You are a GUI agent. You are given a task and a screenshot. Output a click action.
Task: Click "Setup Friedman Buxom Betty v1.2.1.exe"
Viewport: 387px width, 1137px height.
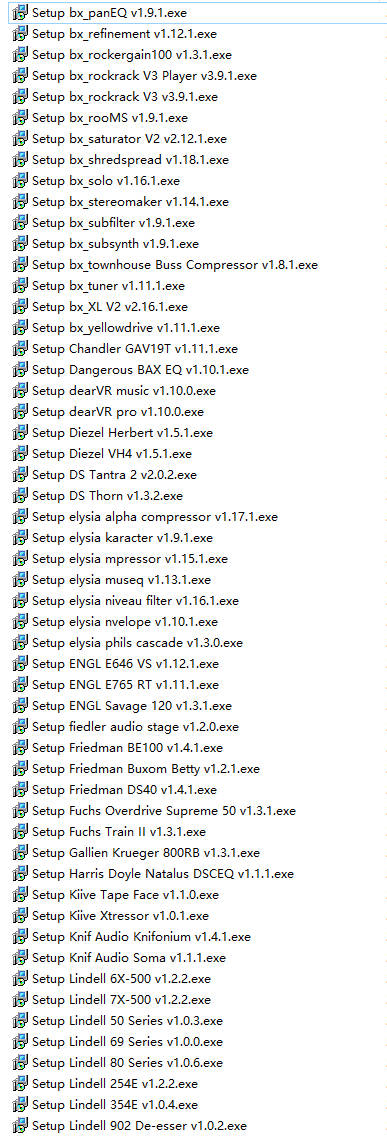146,769
